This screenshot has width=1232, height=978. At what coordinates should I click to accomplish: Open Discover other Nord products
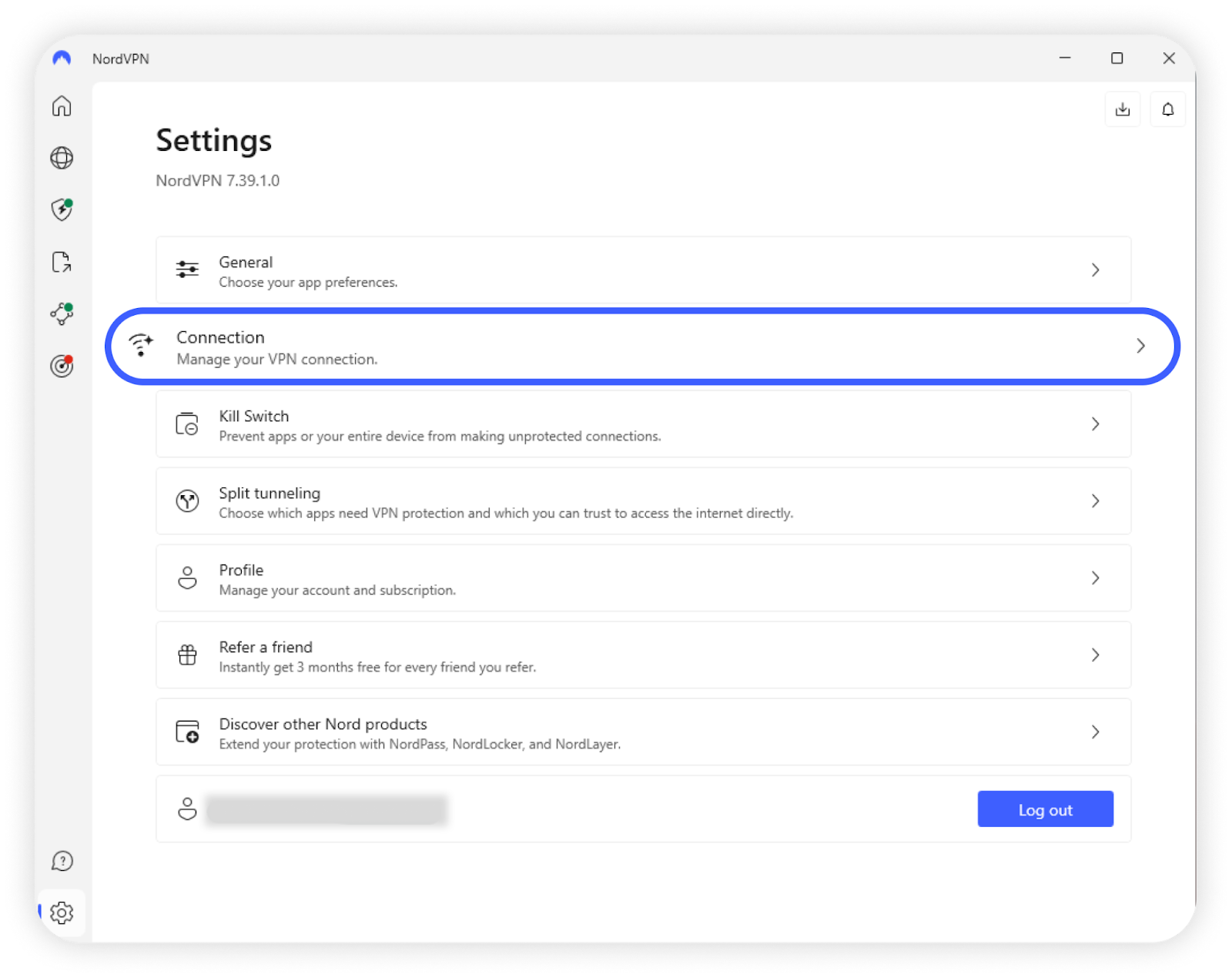(643, 732)
